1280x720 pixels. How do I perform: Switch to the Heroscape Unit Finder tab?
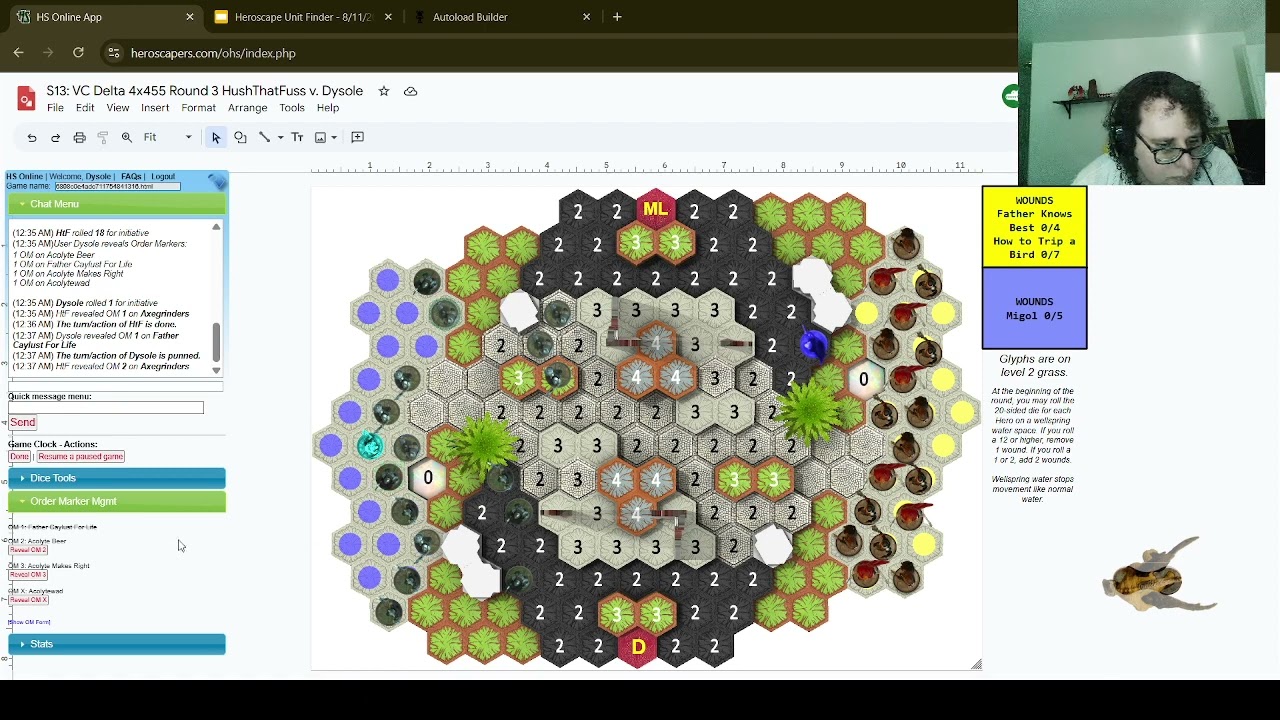tap(303, 17)
